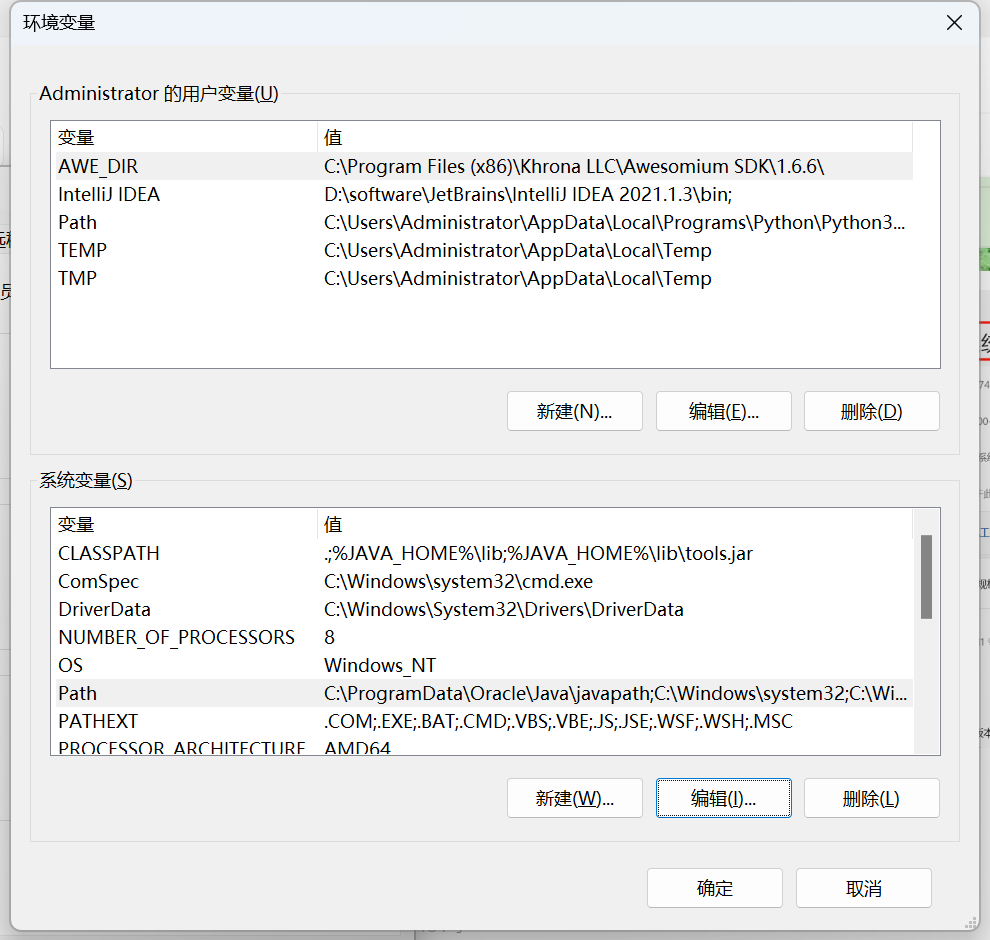Click 新建(W) to add a system variable
Viewport: 990px width, 940px height.
(x=574, y=797)
